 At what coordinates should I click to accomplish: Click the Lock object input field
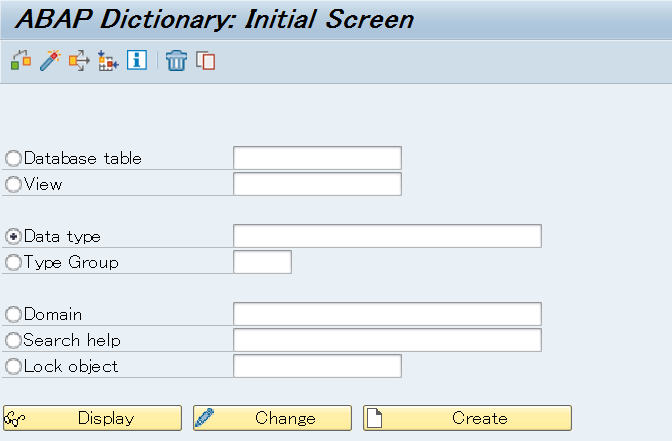coord(318,366)
